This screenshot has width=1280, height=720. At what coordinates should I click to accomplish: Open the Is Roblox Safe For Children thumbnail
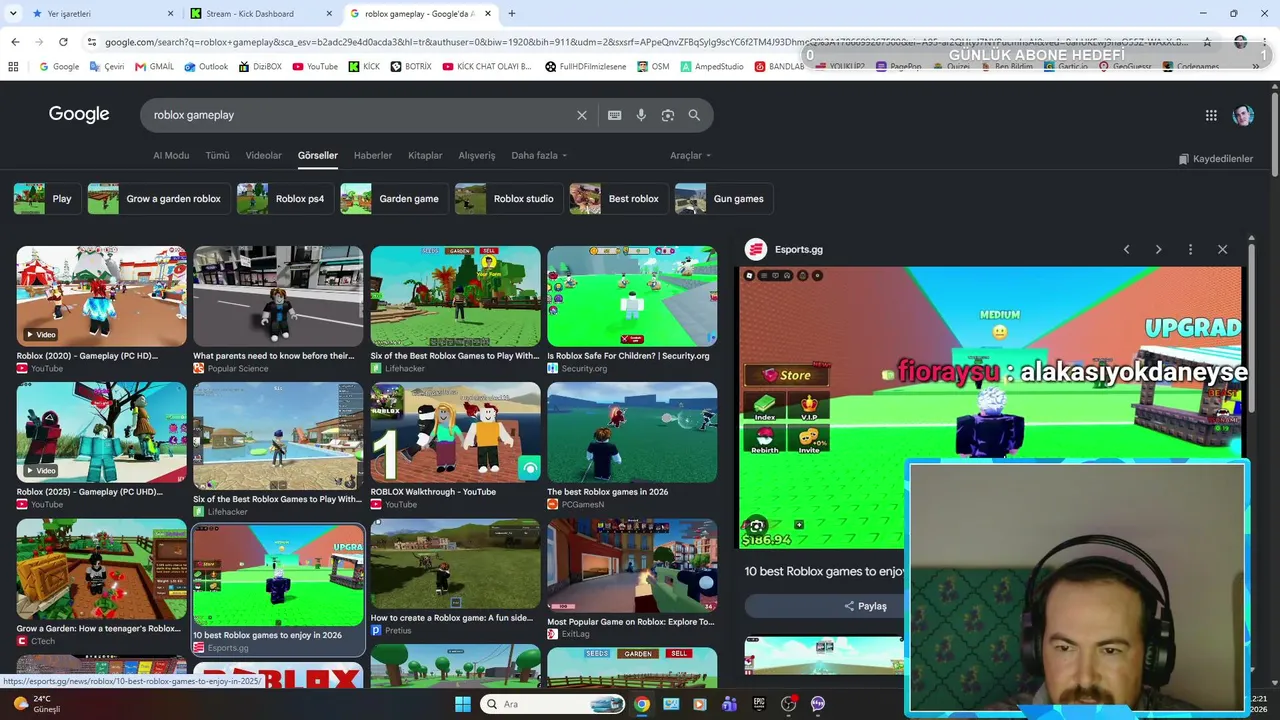(x=632, y=296)
